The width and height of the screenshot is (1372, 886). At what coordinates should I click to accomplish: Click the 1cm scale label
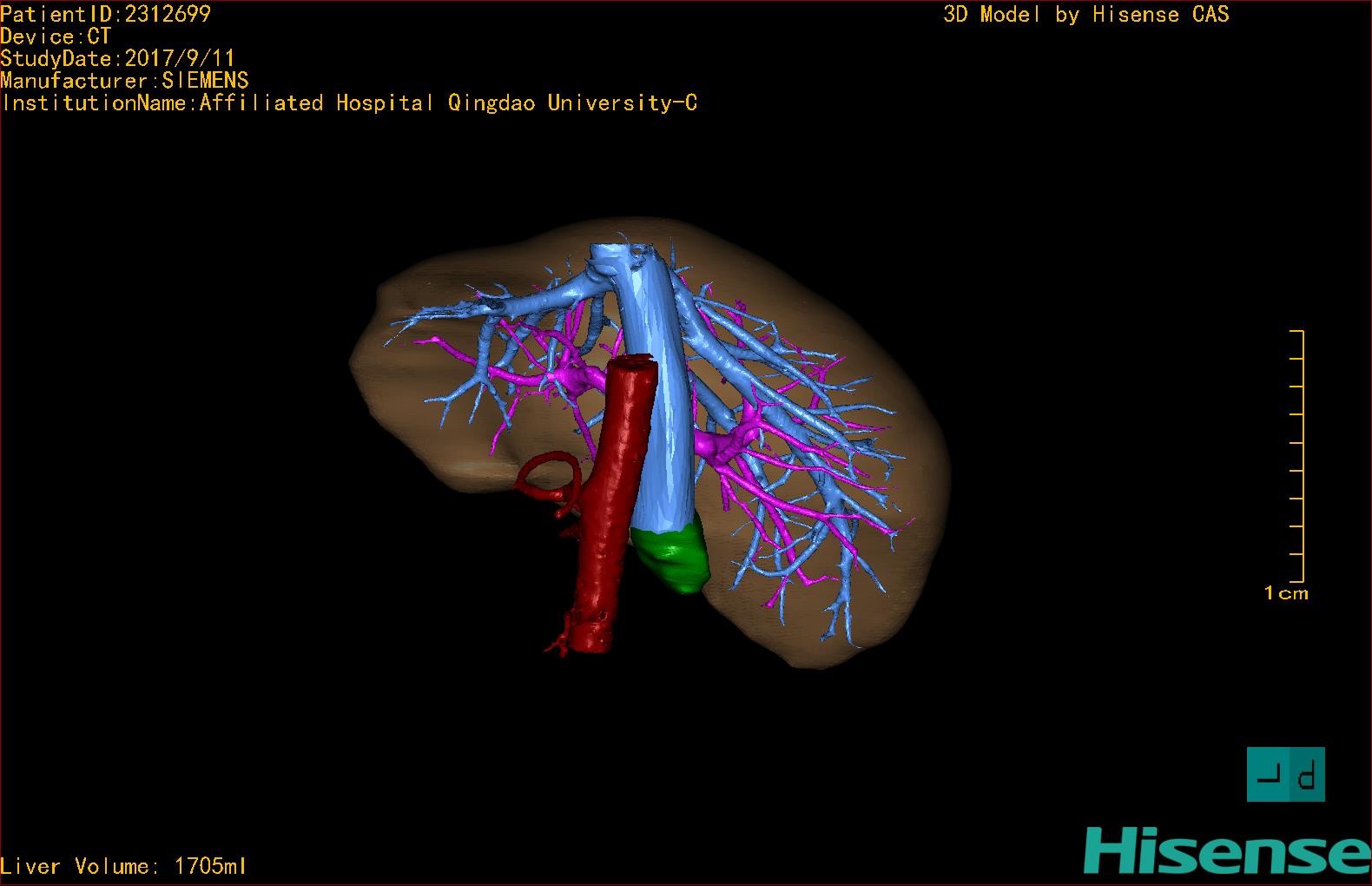pos(1285,593)
